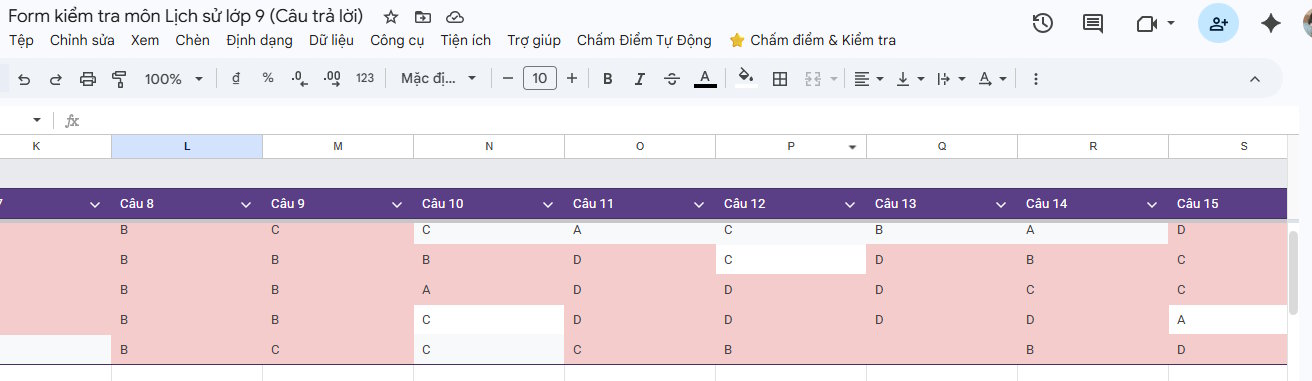Open text wrapping dropdown
The image size is (1312, 381).
click(x=950, y=78)
